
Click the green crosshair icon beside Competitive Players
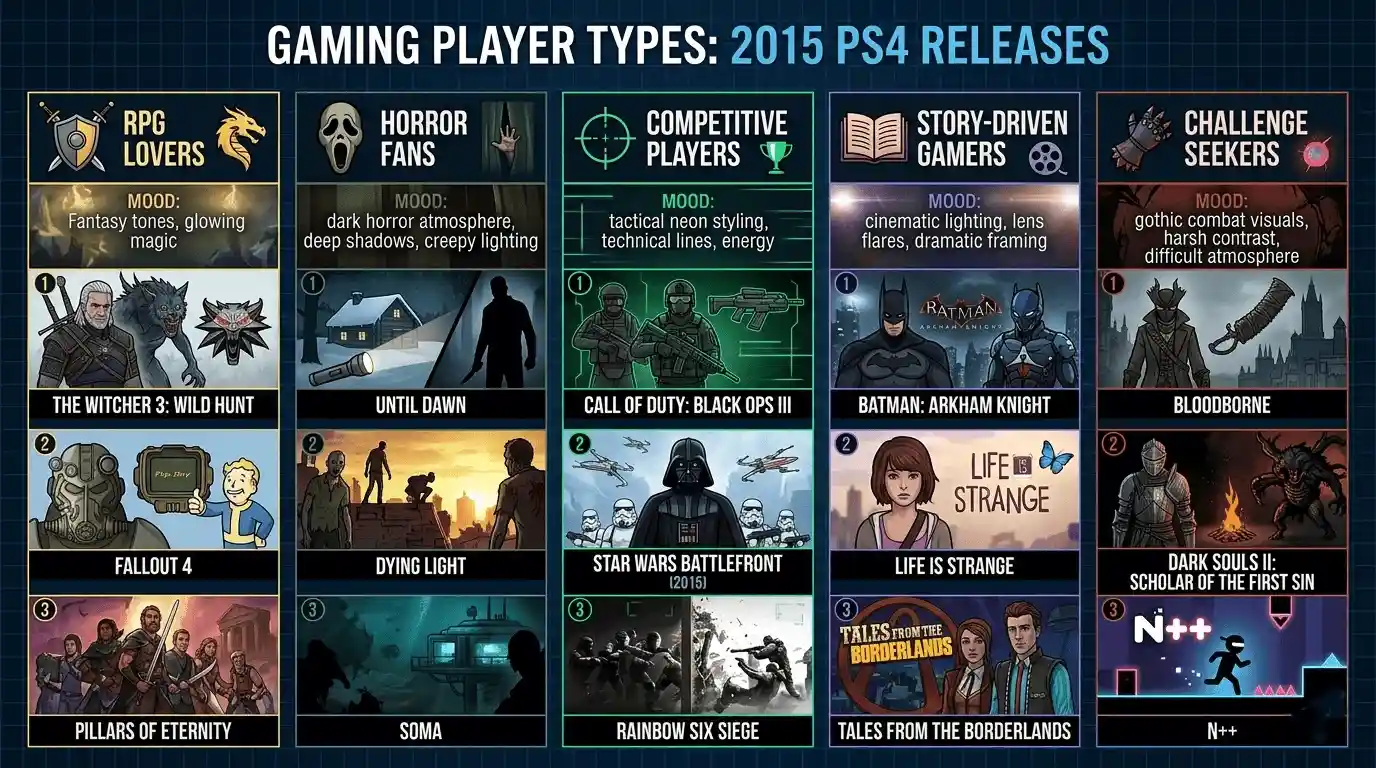605,139
